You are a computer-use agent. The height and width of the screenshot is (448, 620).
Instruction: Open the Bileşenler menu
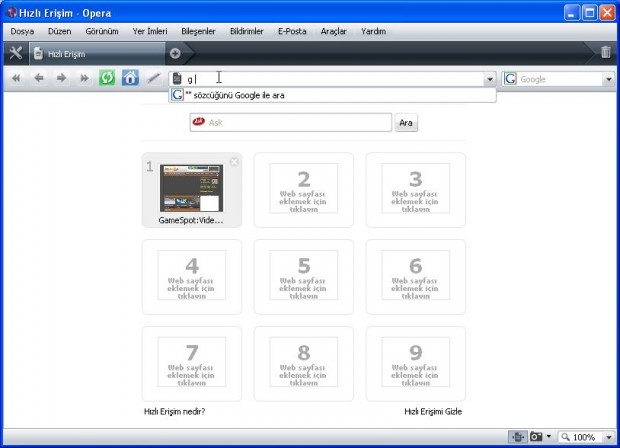point(198,32)
